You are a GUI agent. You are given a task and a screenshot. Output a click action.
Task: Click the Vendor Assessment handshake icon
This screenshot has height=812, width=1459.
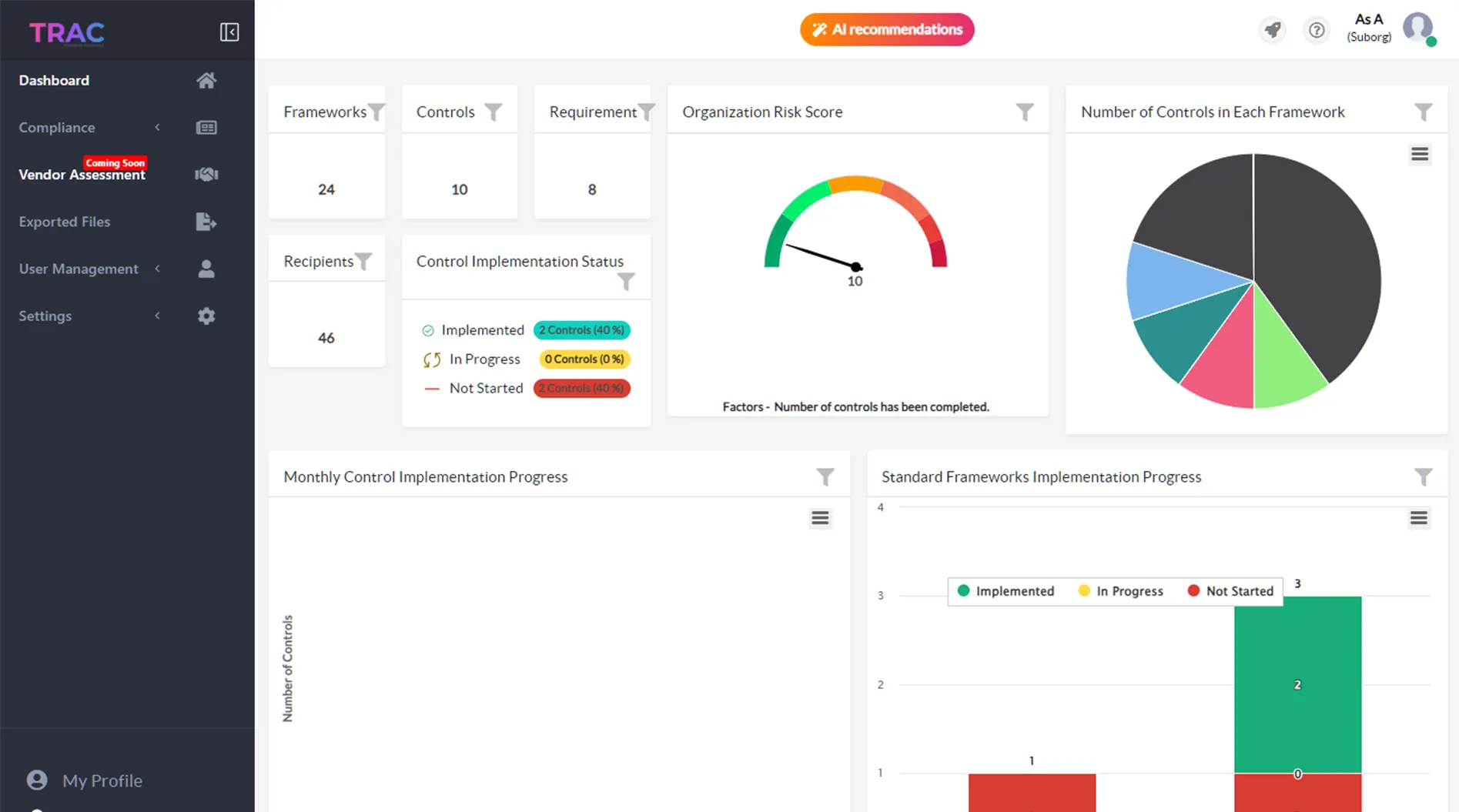tap(206, 175)
